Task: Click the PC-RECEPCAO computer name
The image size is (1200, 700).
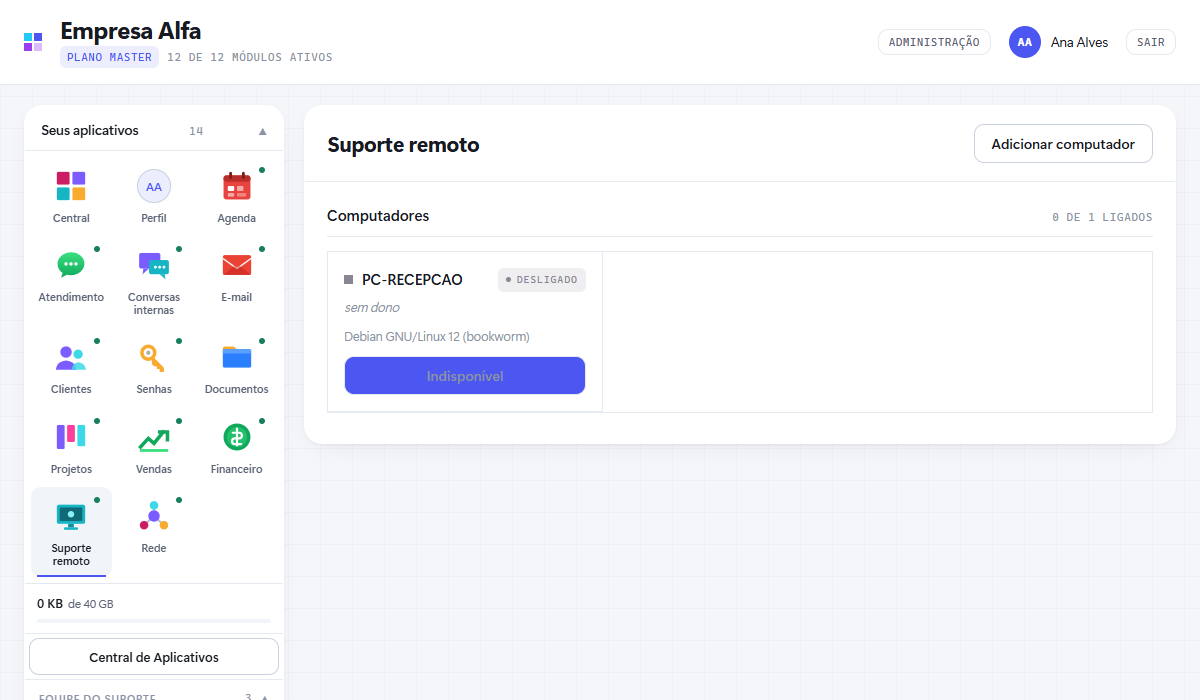Action: pyautogui.click(x=412, y=280)
